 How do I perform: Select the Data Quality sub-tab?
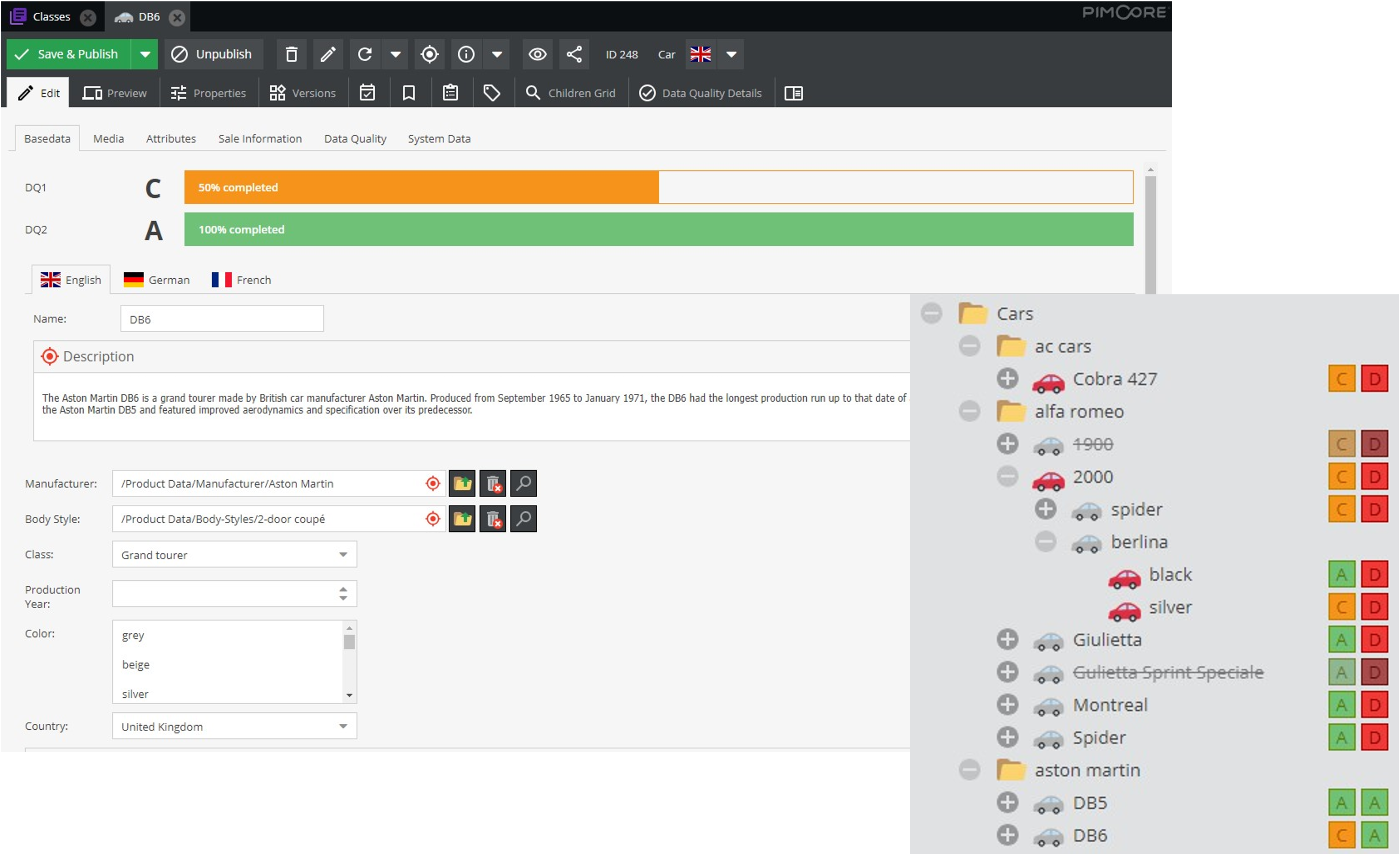(x=355, y=139)
